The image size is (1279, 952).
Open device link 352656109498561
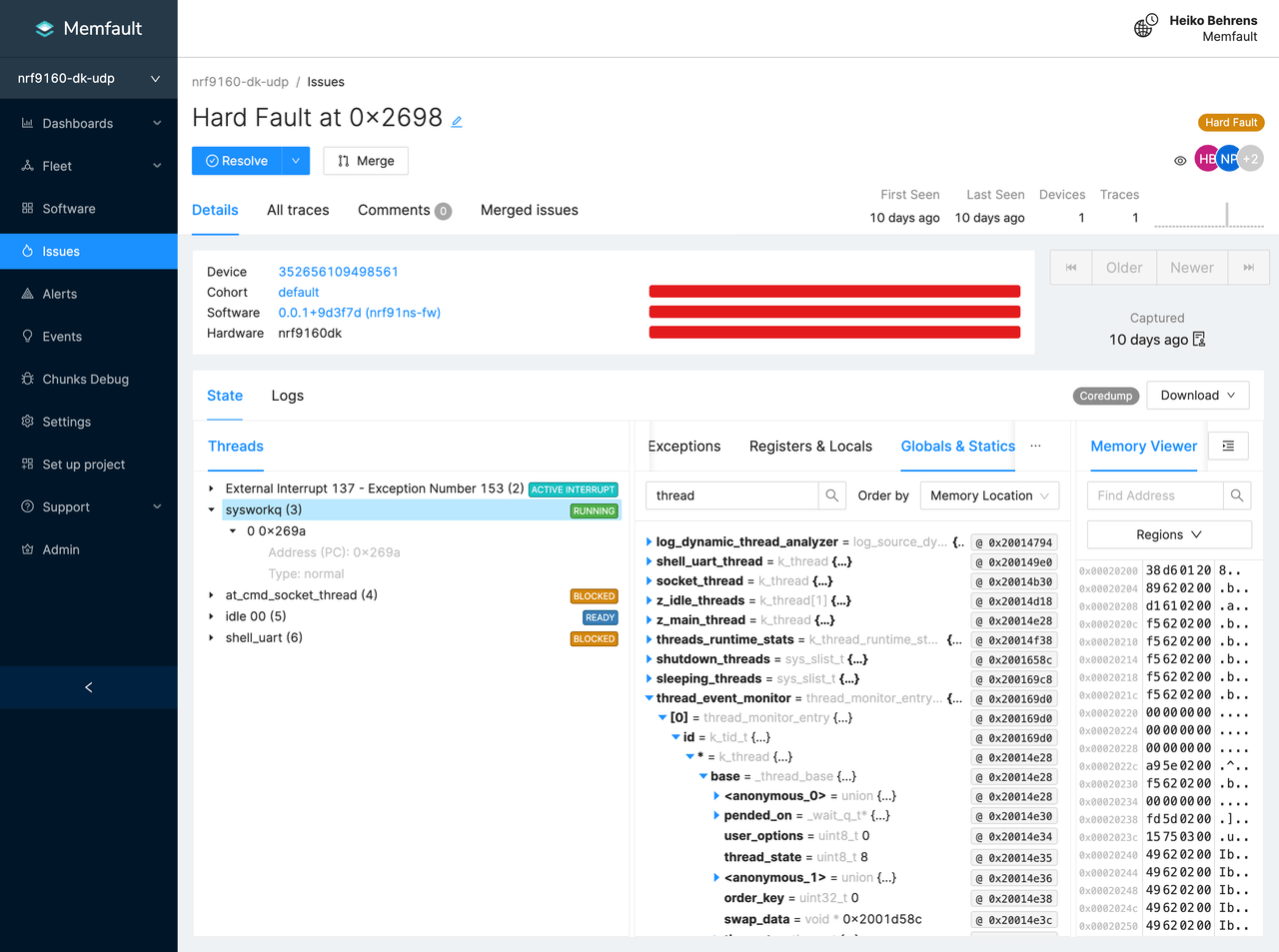338,272
